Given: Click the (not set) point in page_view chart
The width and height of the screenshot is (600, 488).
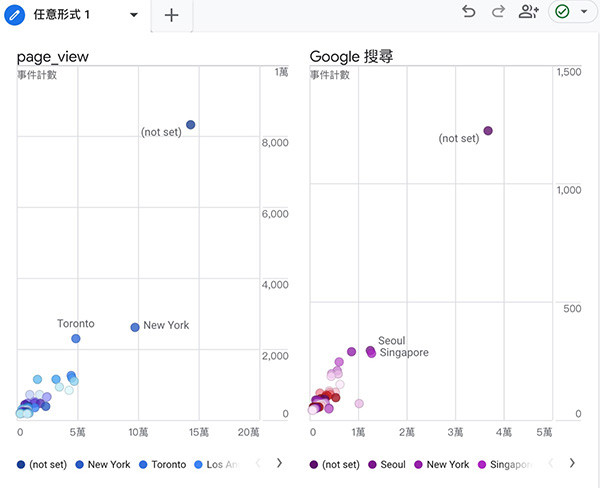Looking at the screenshot, I should click(191, 125).
